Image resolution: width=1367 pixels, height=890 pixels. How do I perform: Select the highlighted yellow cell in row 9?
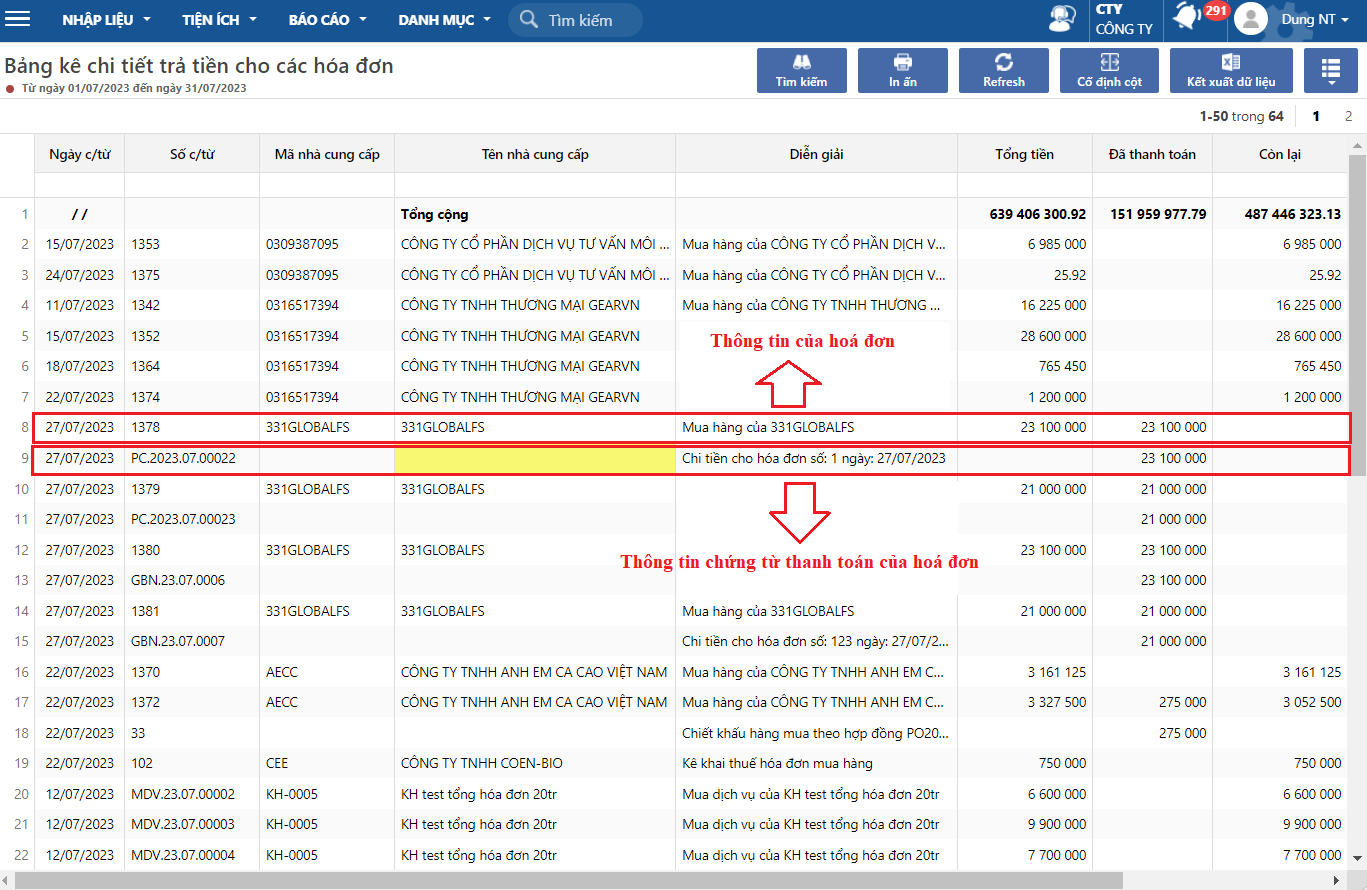point(534,459)
